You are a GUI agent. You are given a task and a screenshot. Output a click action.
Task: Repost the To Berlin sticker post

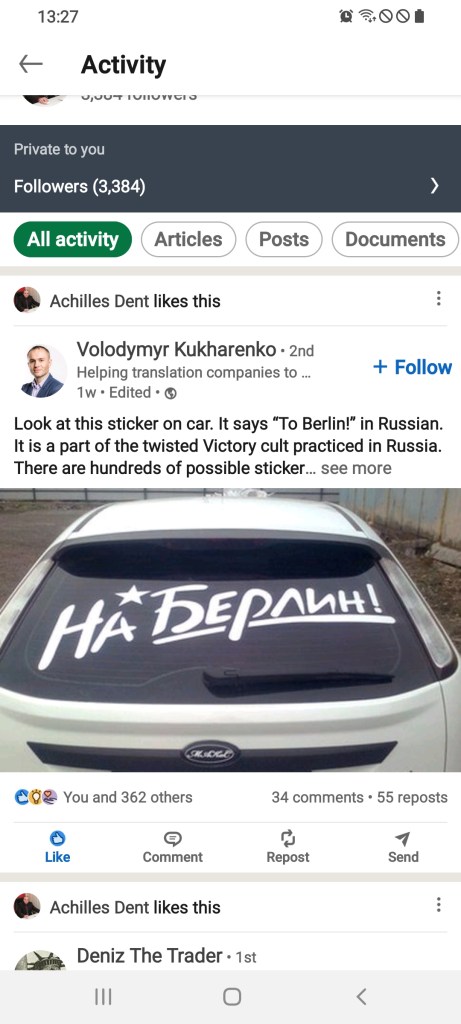pos(288,847)
